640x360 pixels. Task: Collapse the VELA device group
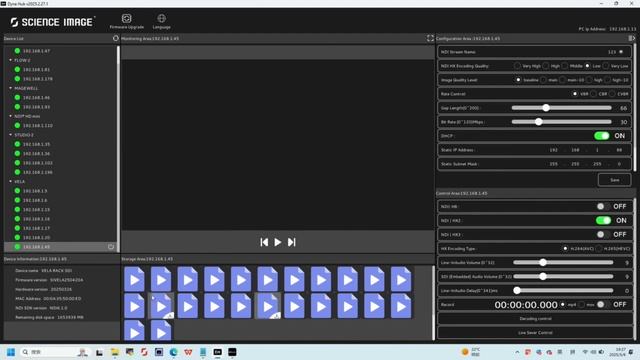tap(11, 181)
